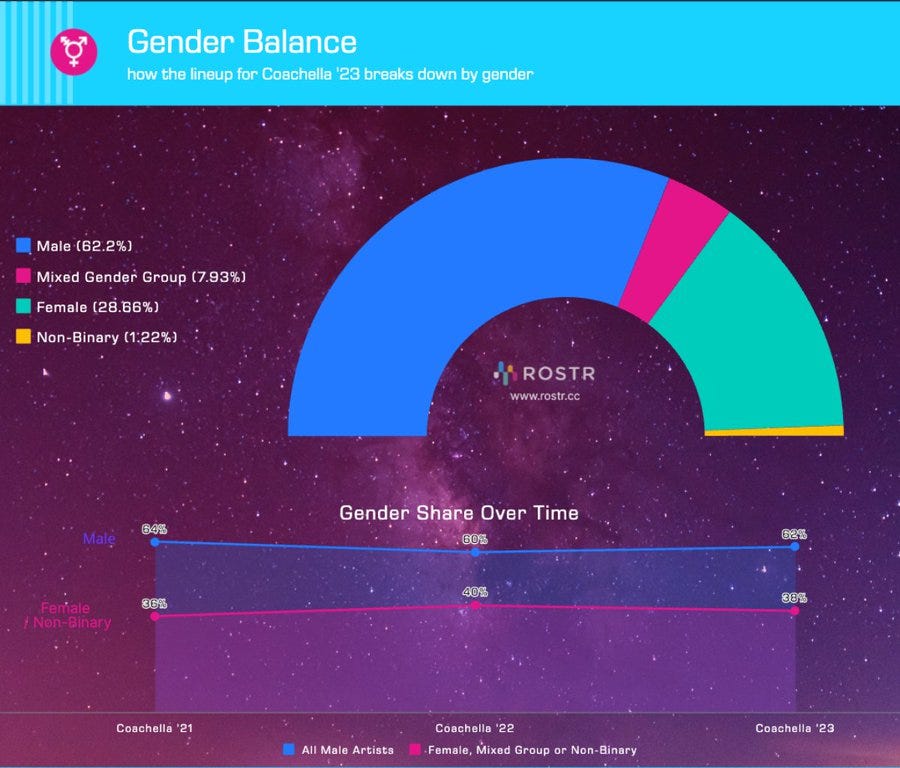Click the pink Mixed Gender Group swatch
The image size is (900, 768).
[24, 276]
